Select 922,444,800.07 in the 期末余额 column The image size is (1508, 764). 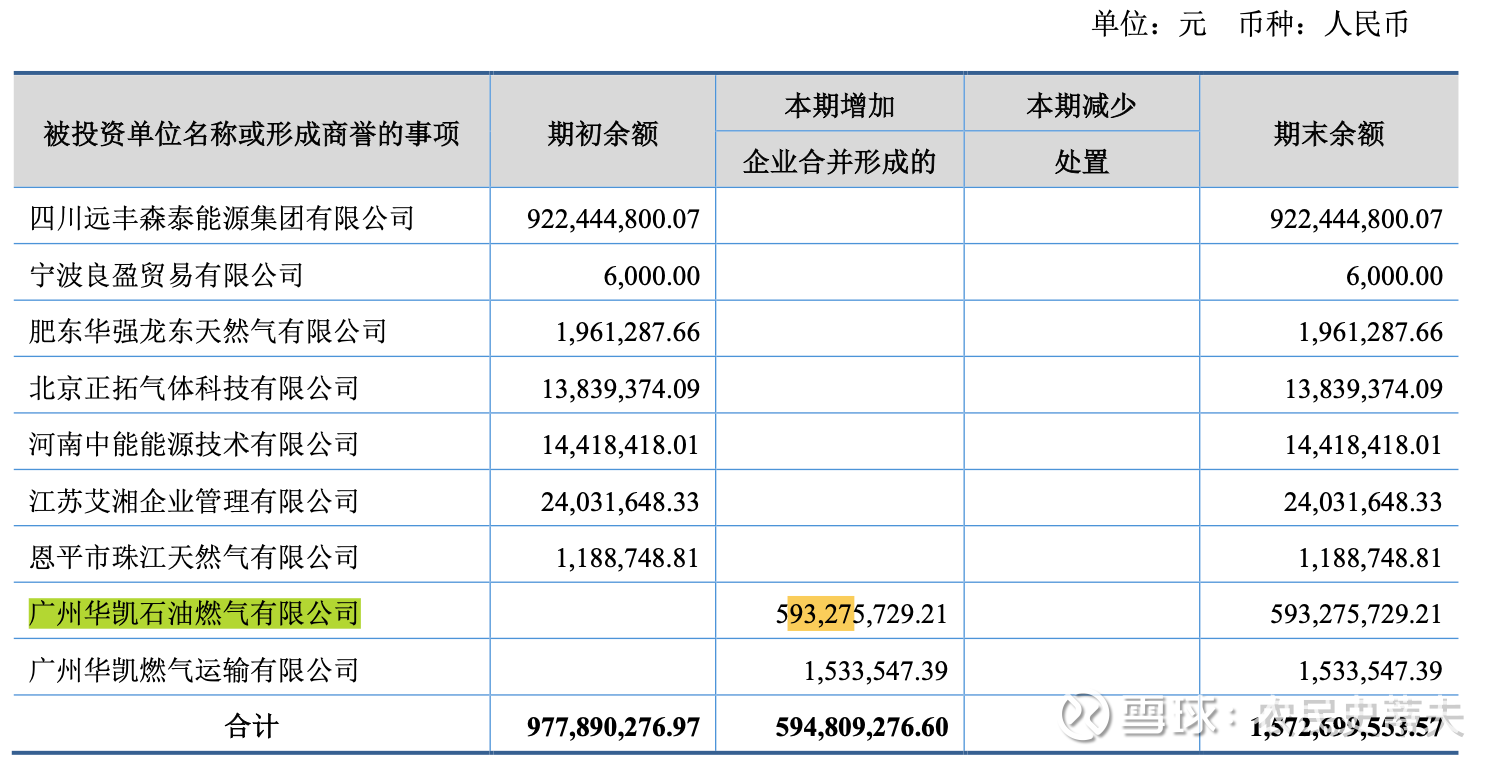(x=1356, y=219)
